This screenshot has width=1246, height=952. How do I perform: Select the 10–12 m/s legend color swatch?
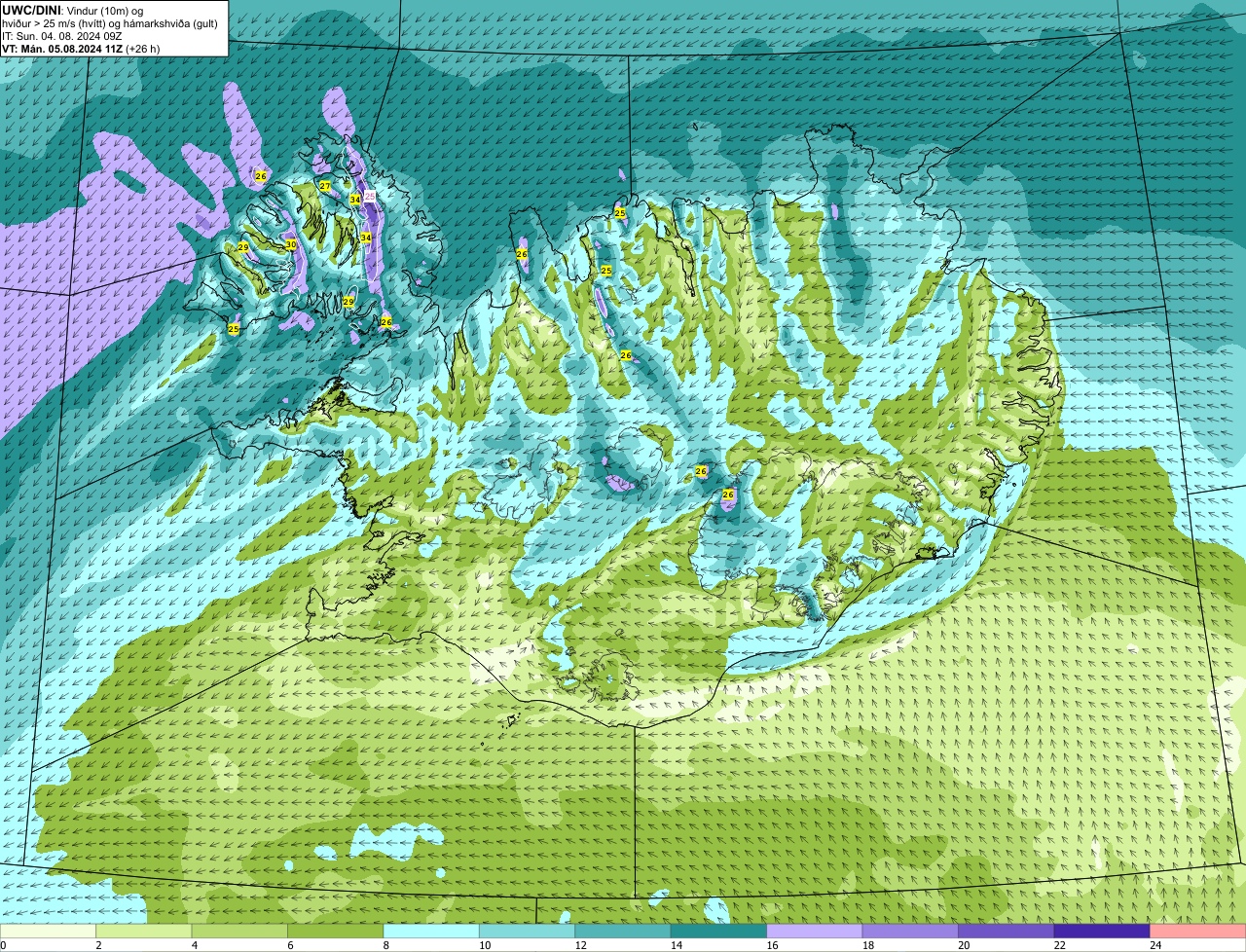528,932
